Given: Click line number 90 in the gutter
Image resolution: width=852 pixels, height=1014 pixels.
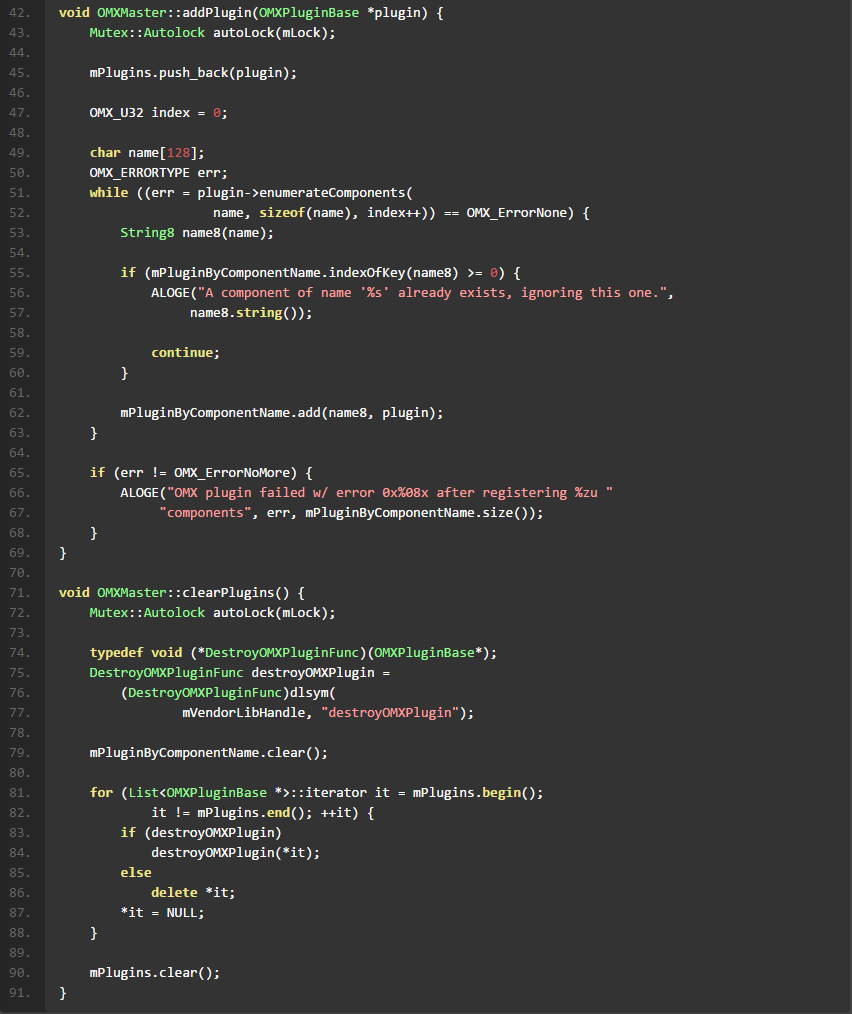Looking at the screenshot, I should pyautogui.click(x=19, y=973).
